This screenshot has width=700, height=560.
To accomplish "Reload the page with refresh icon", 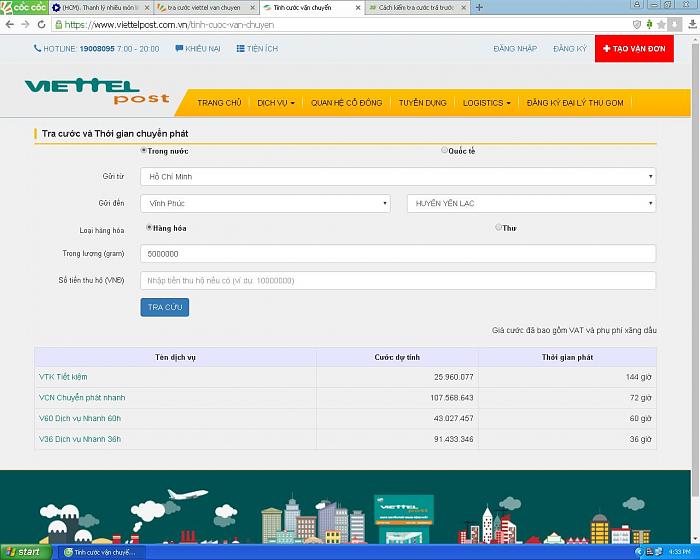I will click(41, 25).
